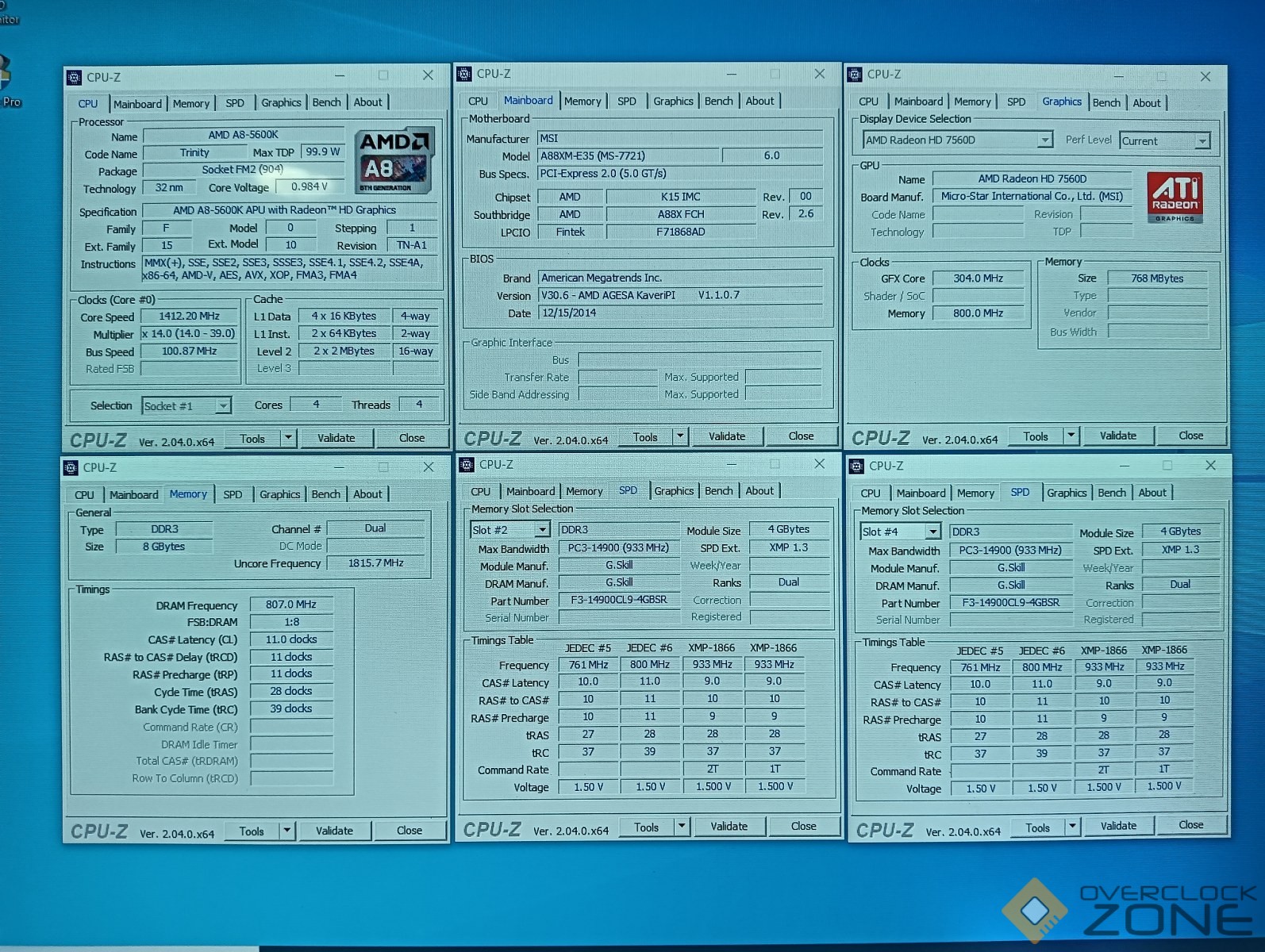This screenshot has width=1265, height=952.
Task: Click the BIOS date 12/15/2014
Action: 680,313
